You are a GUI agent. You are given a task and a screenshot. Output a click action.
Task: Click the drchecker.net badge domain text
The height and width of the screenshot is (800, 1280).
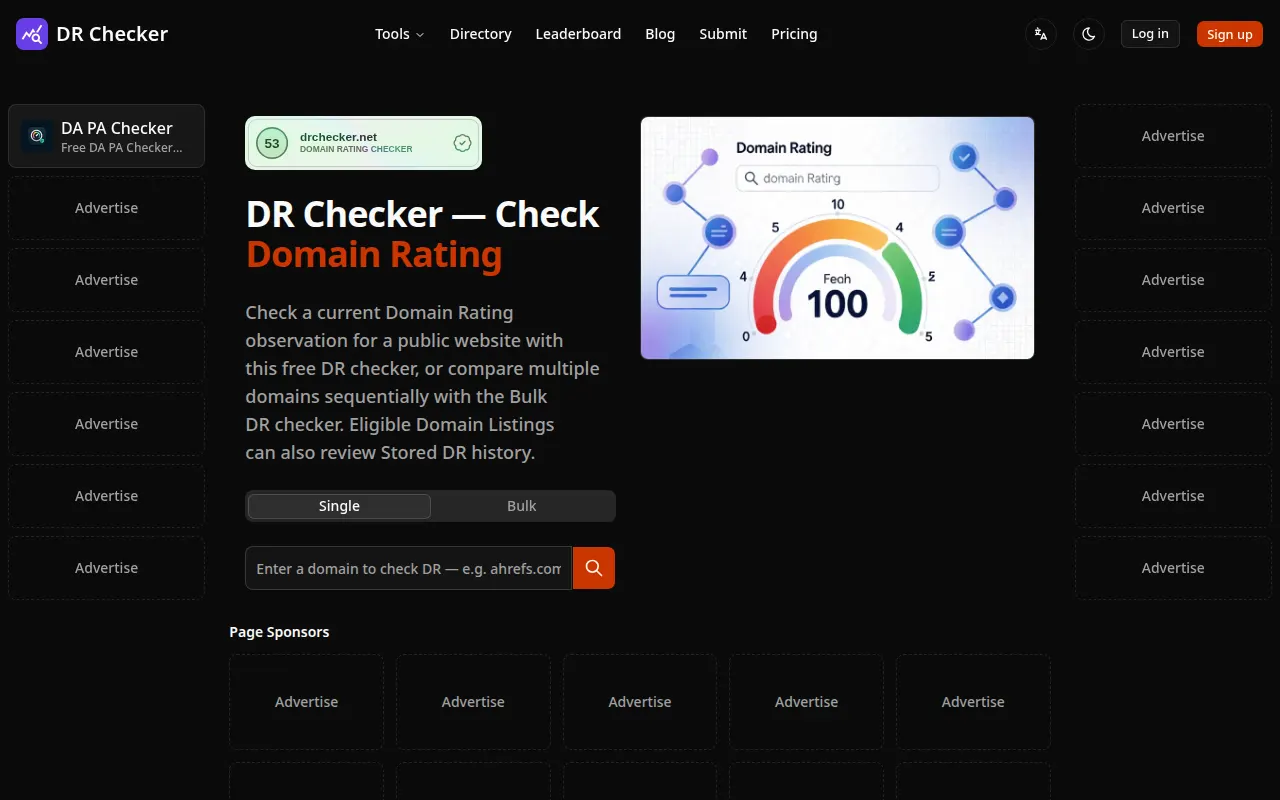(x=339, y=137)
